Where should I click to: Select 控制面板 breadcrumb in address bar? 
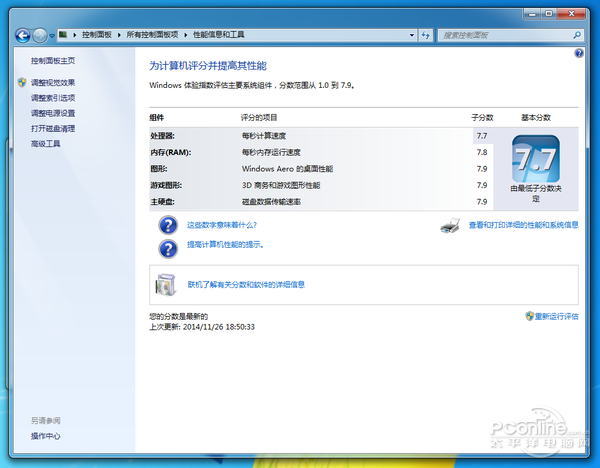click(96, 35)
